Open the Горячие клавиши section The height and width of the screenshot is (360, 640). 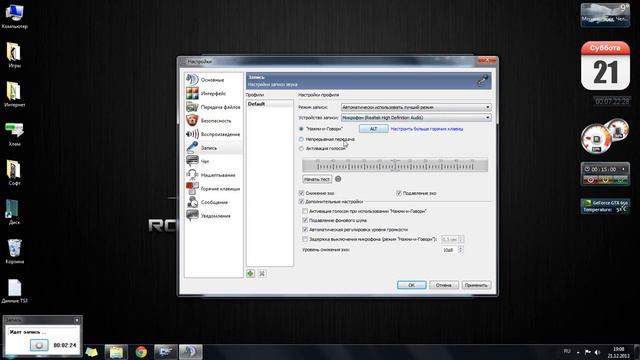[213, 189]
